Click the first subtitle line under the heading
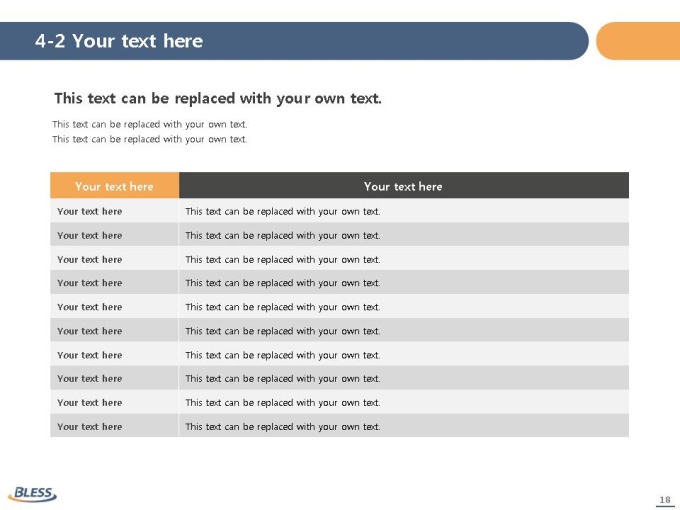This screenshot has height=510, width=680. click(150, 124)
